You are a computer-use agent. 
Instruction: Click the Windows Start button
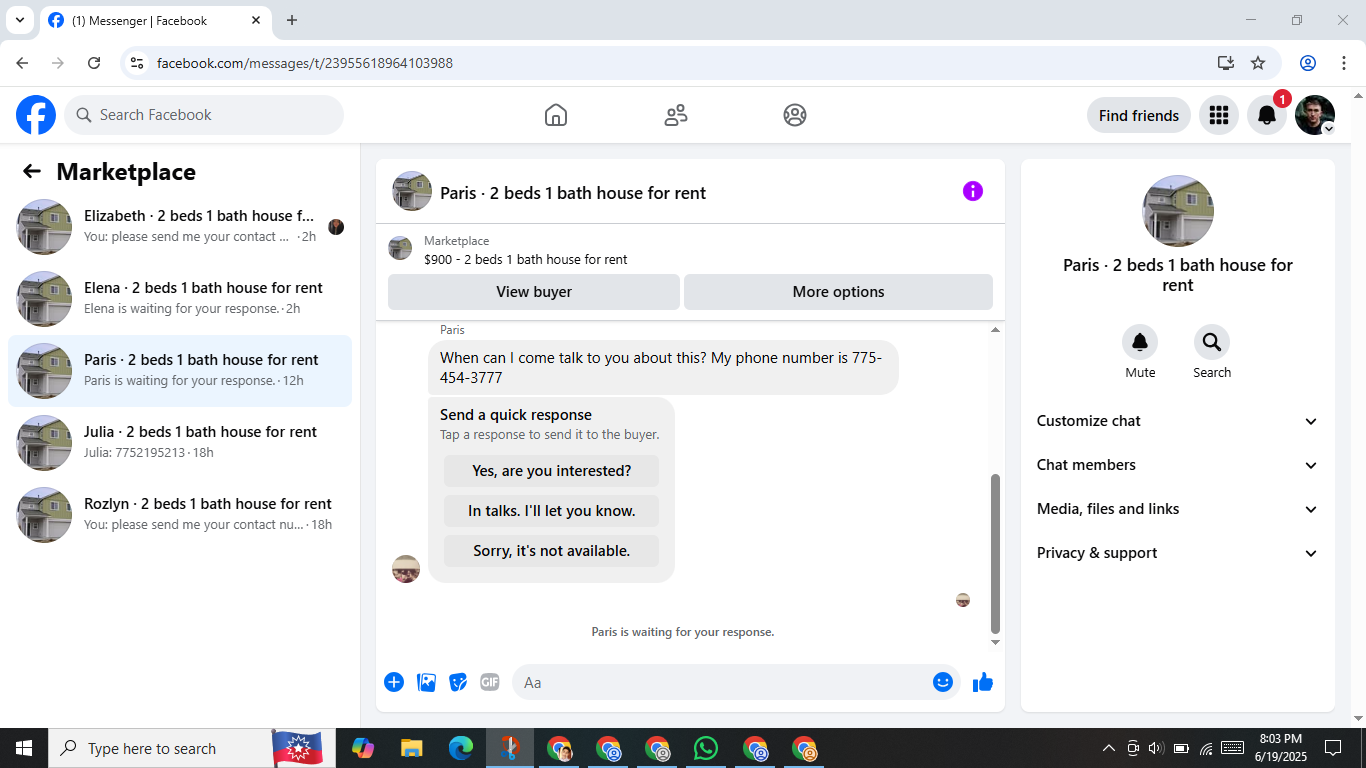click(x=24, y=748)
